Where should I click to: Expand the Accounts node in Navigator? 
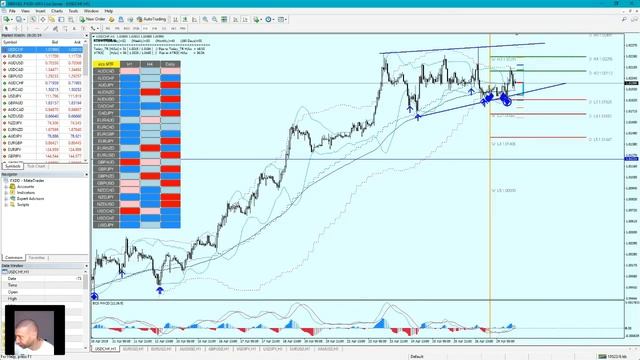coord(6,187)
